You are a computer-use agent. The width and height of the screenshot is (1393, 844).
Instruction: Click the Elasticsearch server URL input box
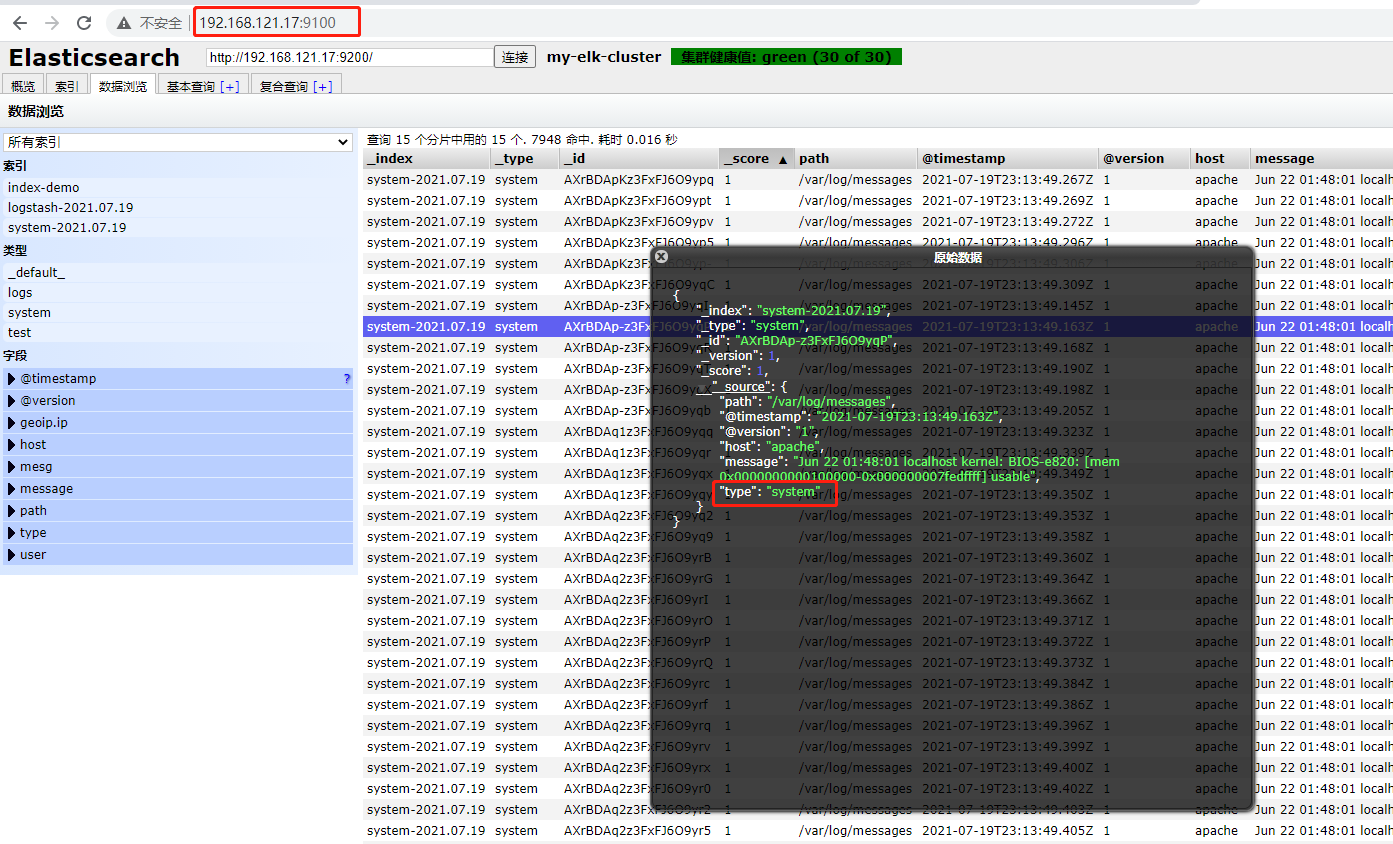pos(349,57)
